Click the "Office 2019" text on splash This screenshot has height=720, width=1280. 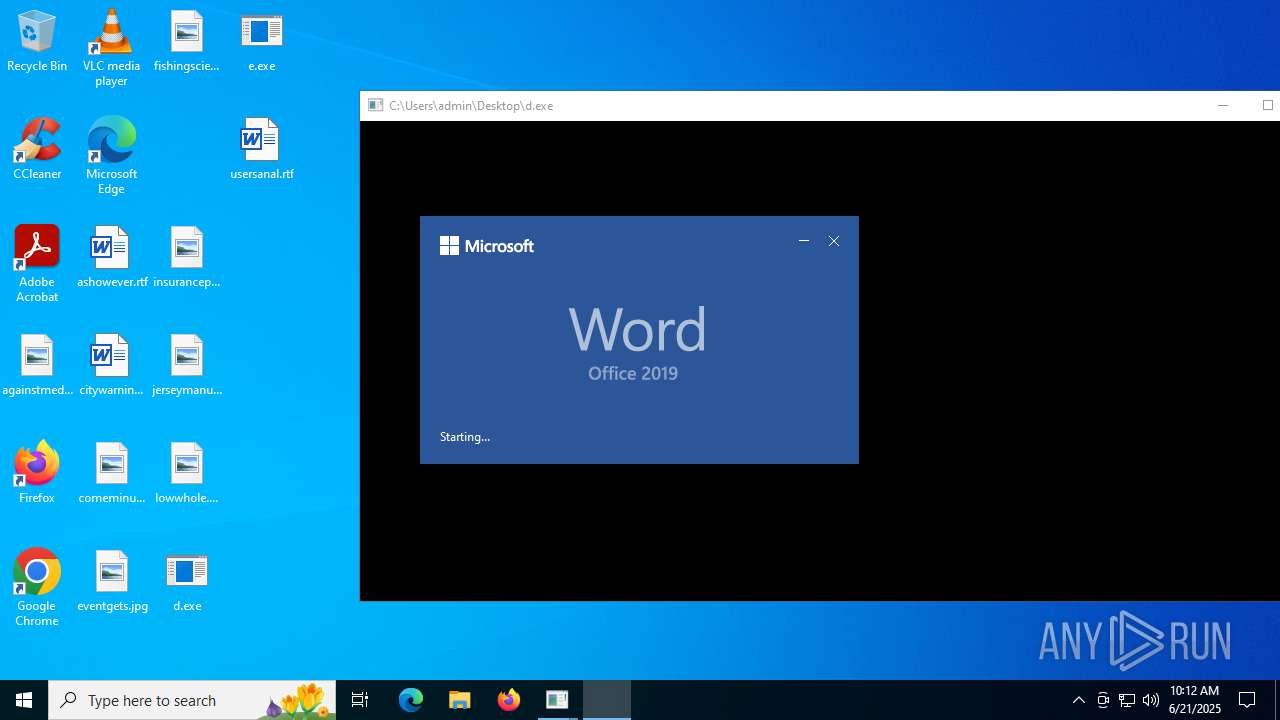point(633,373)
